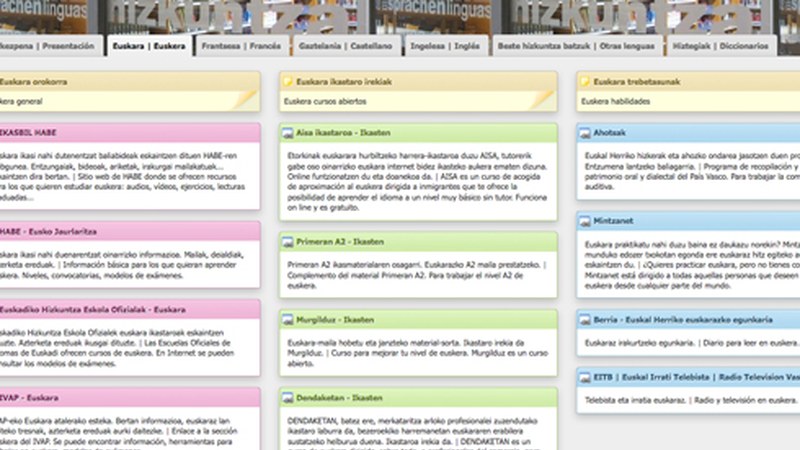Open the Aisa ikastaroa - Ikasten link
The width and height of the screenshot is (800, 450).
point(343,133)
